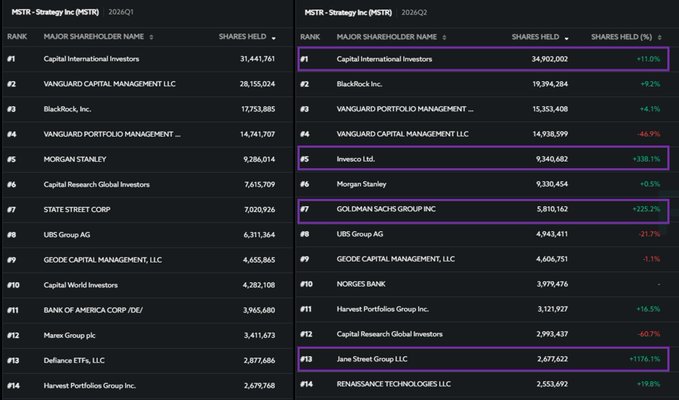Click shares value 2,677,622

(552, 359)
